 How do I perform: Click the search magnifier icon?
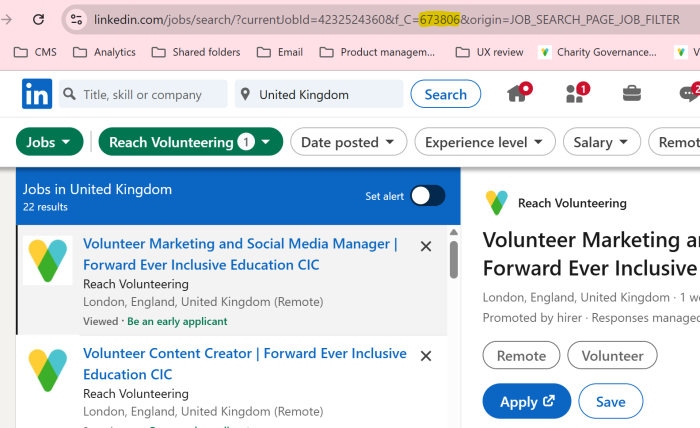click(69, 94)
